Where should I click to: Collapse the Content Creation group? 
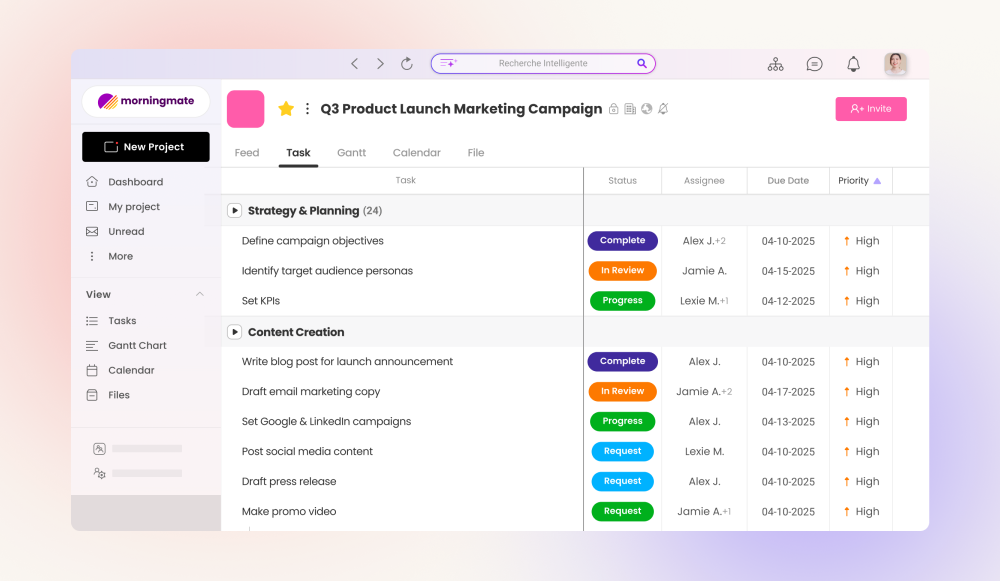(x=235, y=332)
